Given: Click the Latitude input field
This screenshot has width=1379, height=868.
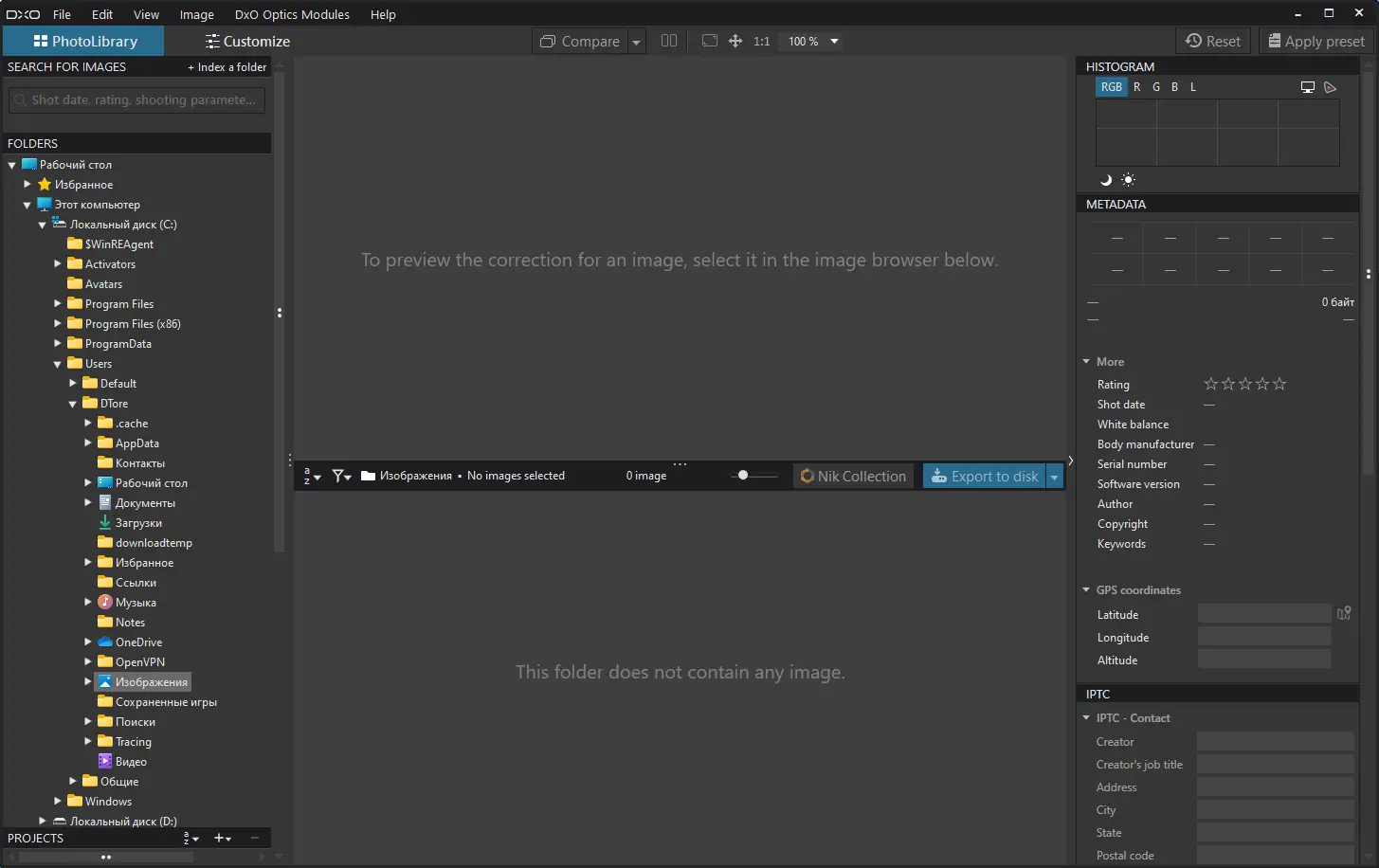Looking at the screenshot, I should (1264, 614).
